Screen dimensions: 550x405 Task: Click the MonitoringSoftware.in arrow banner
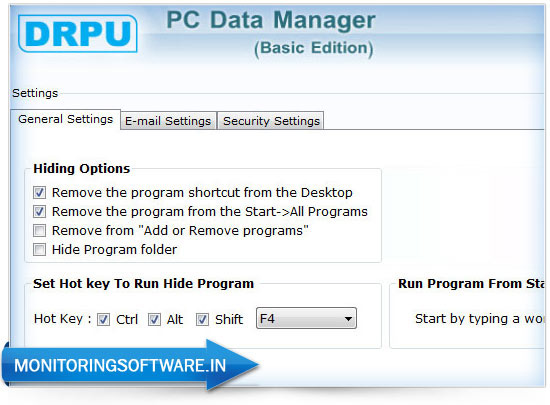(x=130, y=365)
